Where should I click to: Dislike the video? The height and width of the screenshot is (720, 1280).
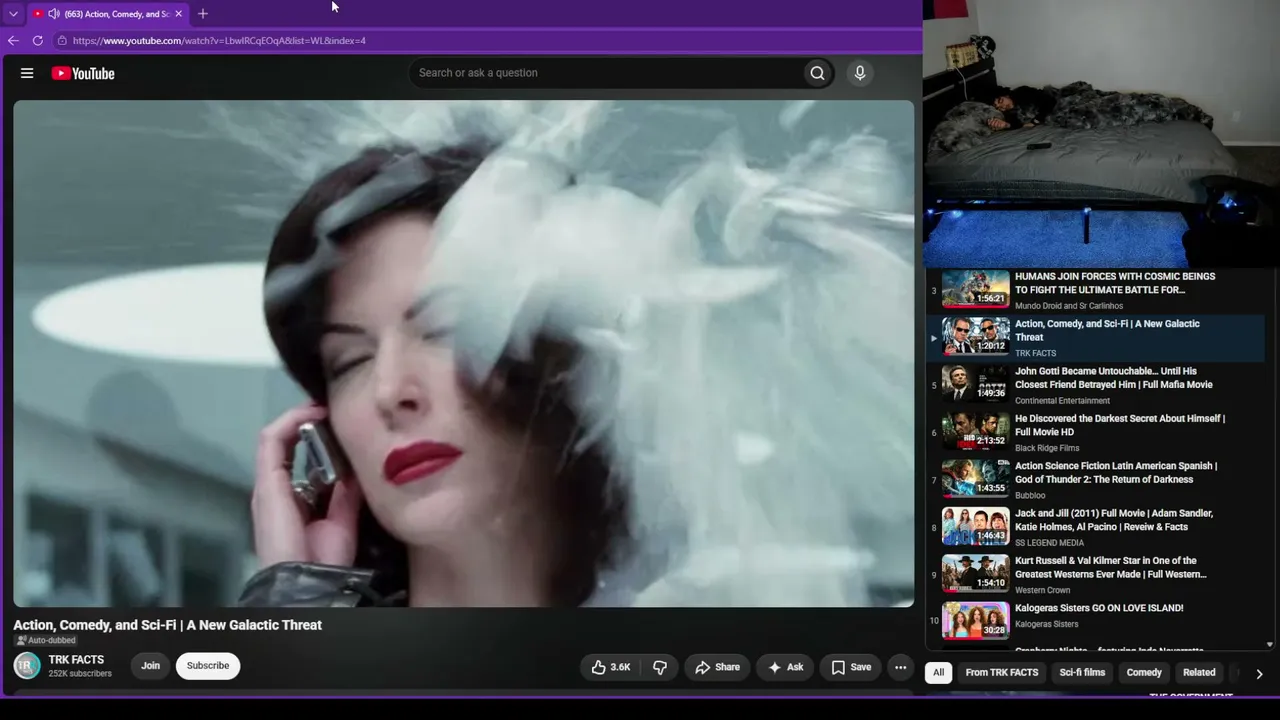660,667
